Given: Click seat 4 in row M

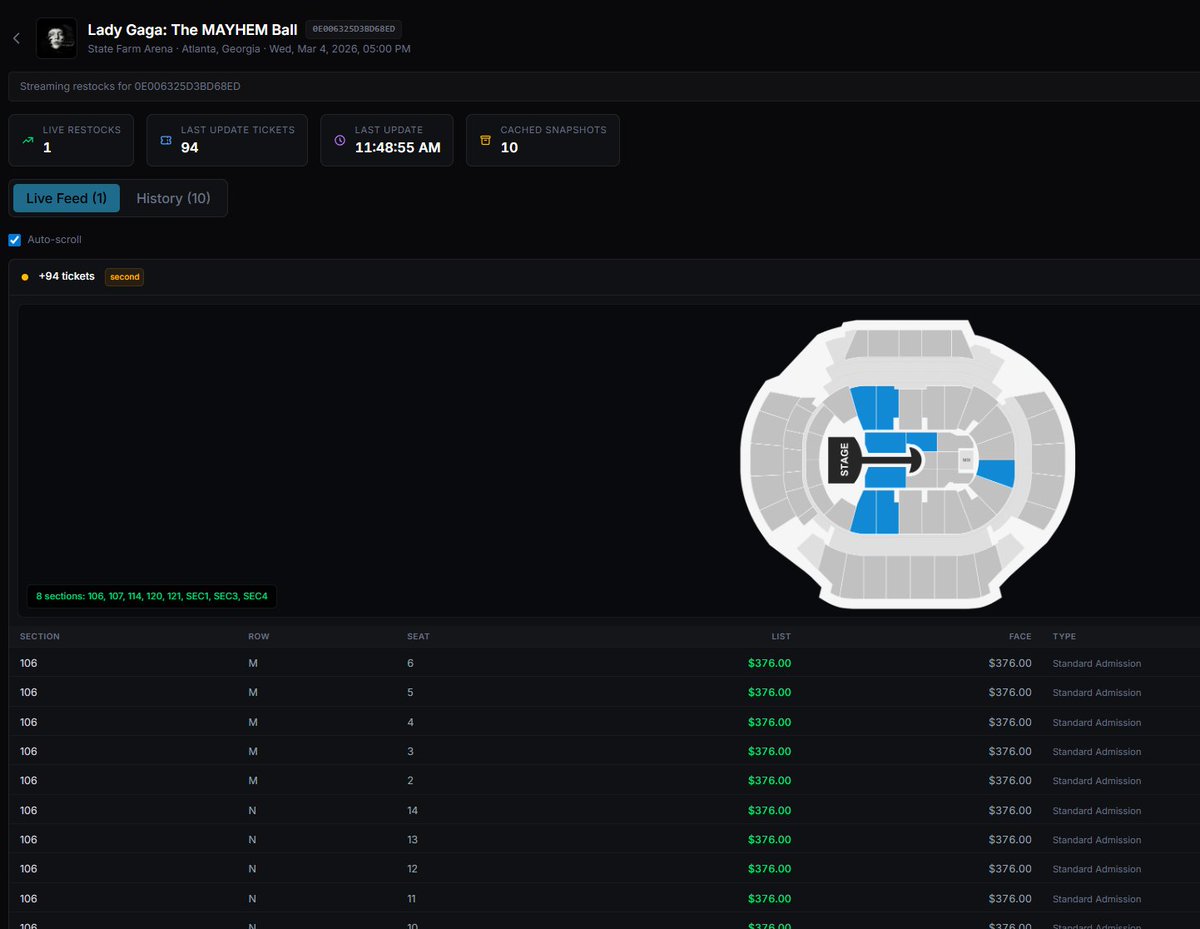Looking at the screenshot, I should click(x=410, y=722).
